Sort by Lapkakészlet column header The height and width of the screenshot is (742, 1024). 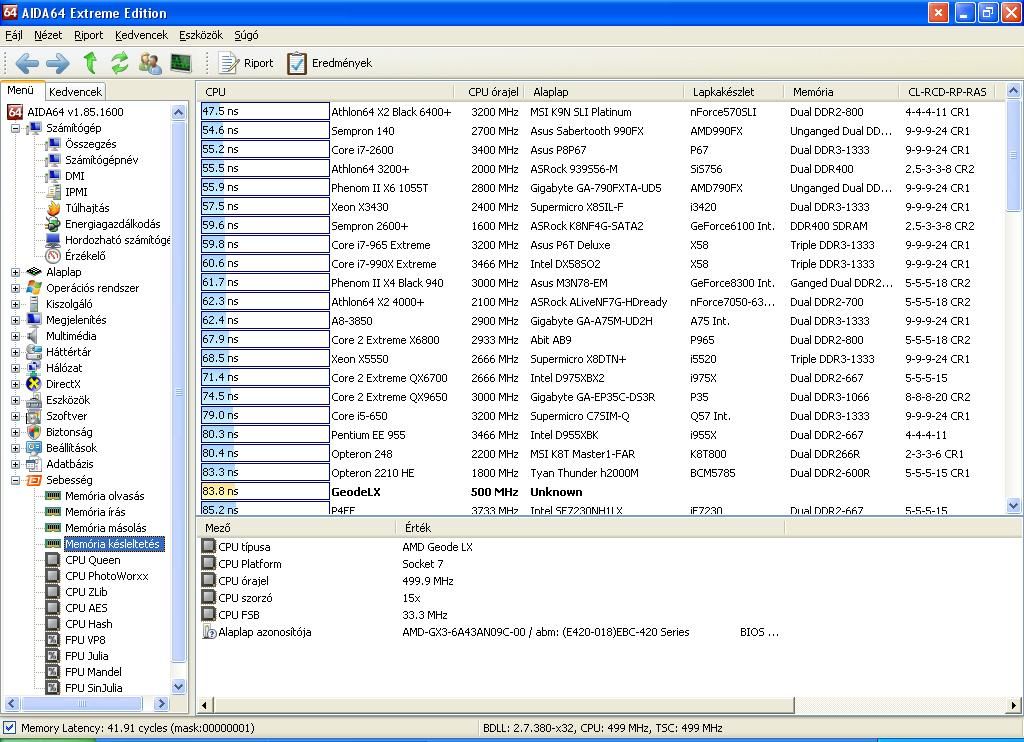(733, 92)
